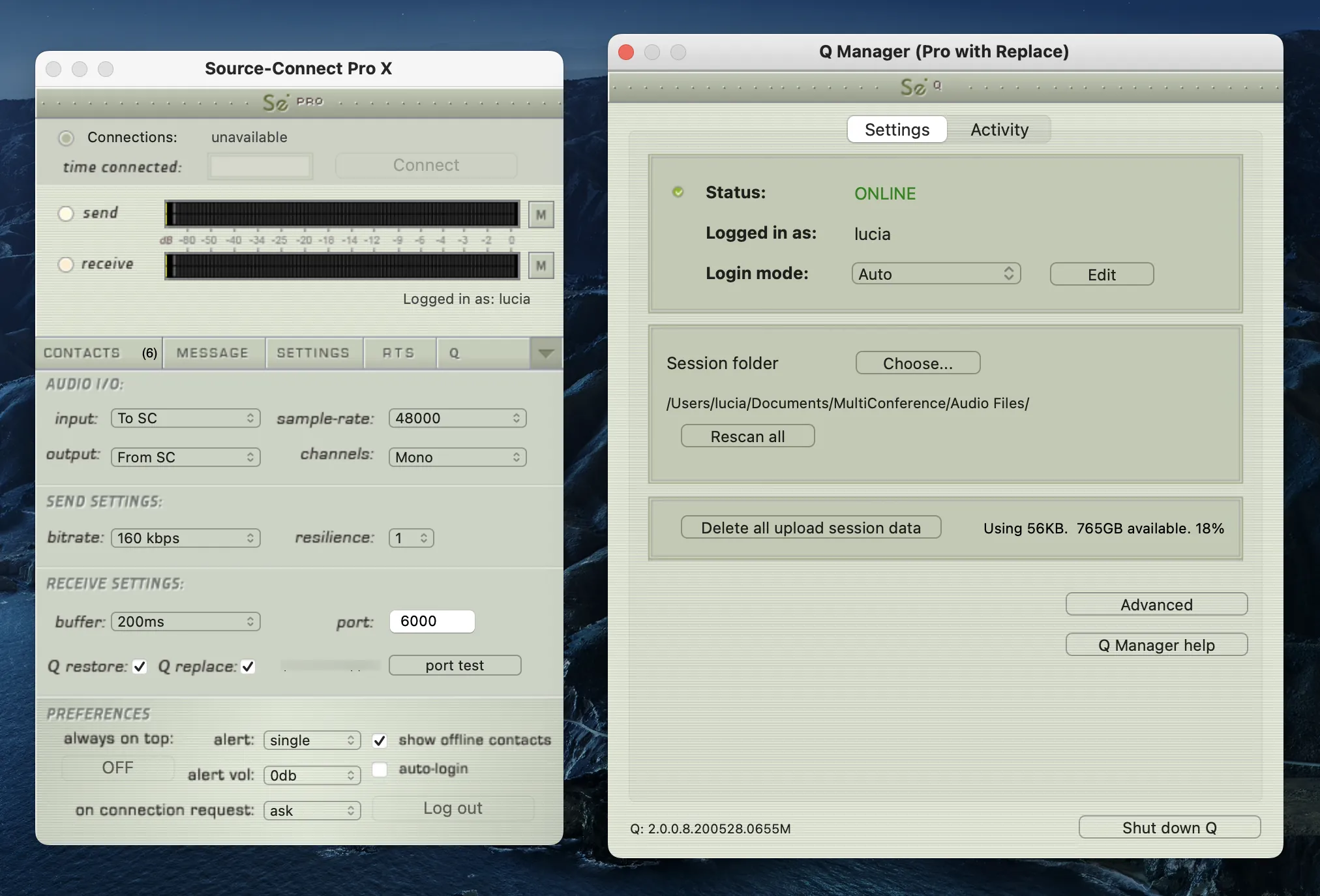Image resolution: width=1320 pixels, height=896 pixels.
Task: Open the Login mode Auto dropdown
Action: [x=936, y=274]
